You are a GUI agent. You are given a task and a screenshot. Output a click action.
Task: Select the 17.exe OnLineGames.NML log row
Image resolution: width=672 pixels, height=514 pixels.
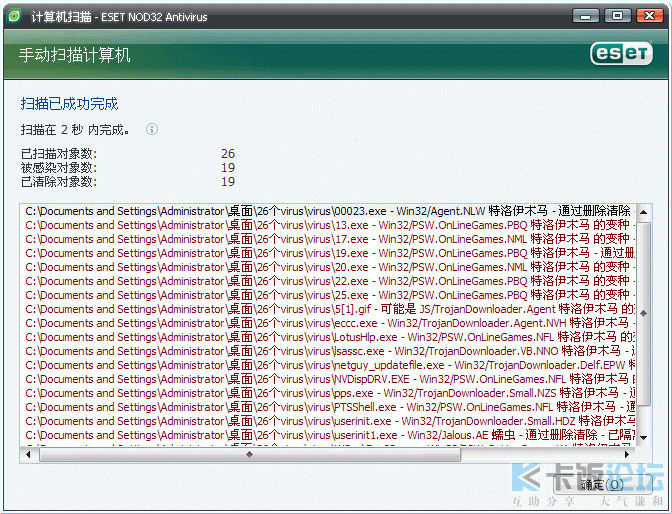coord(329,239)
